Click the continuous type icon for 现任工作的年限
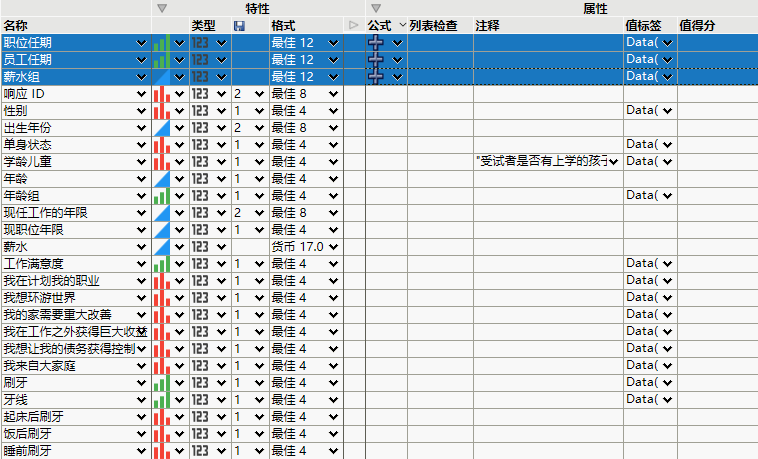This screenshot has width=758, height=459. pyautogui.click(x=162, y=213)
